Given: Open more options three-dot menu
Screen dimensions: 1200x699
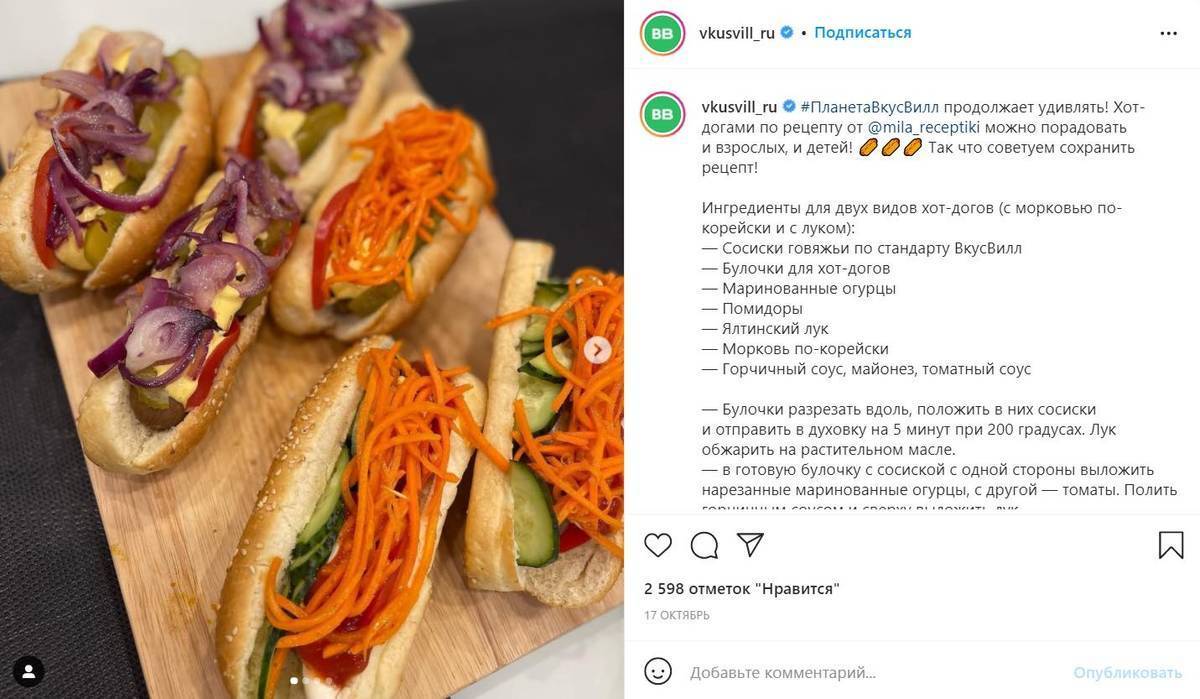Looking at the screenshot, I should 1168,33.
